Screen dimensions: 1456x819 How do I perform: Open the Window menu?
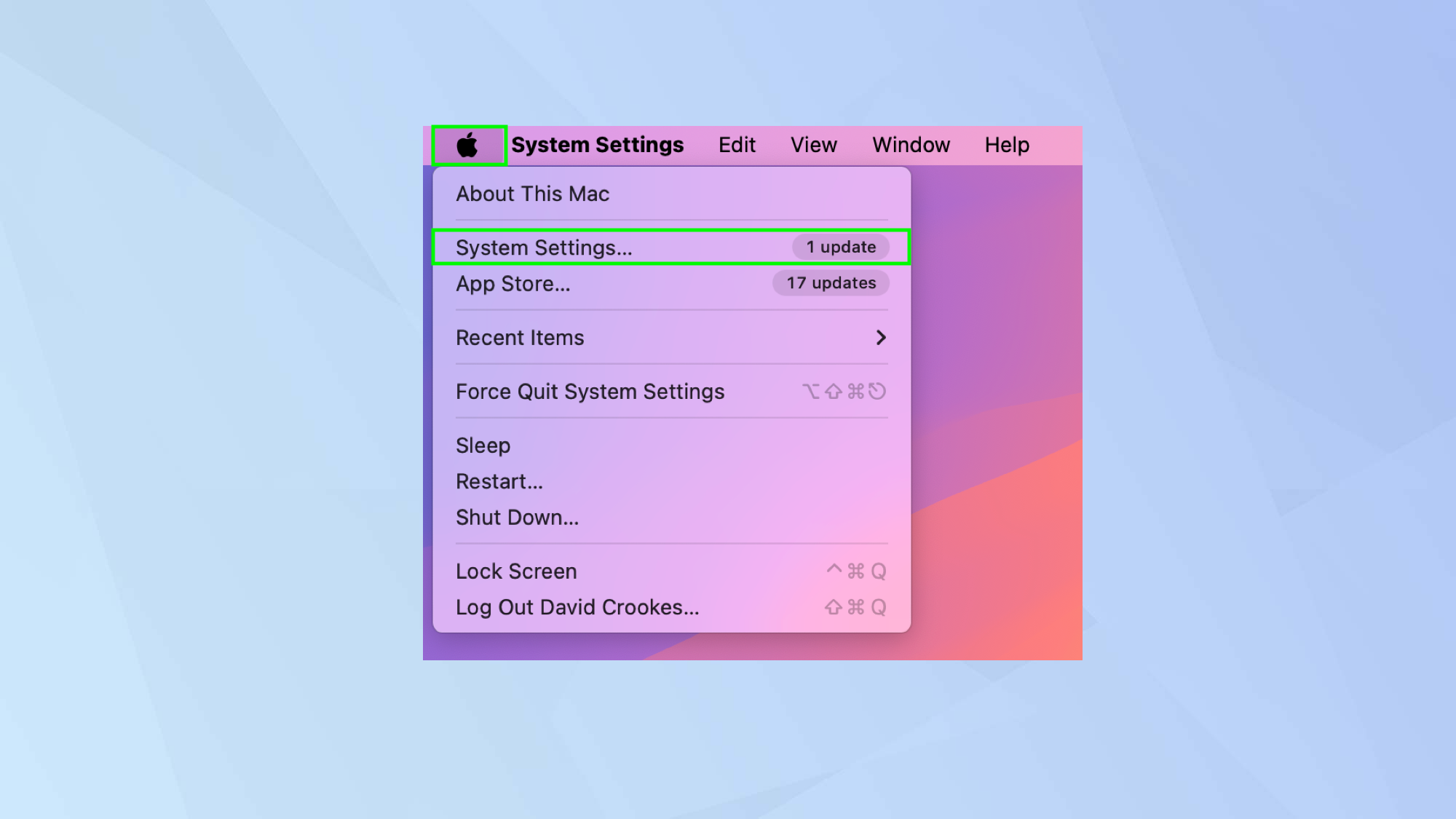(911, 145)
